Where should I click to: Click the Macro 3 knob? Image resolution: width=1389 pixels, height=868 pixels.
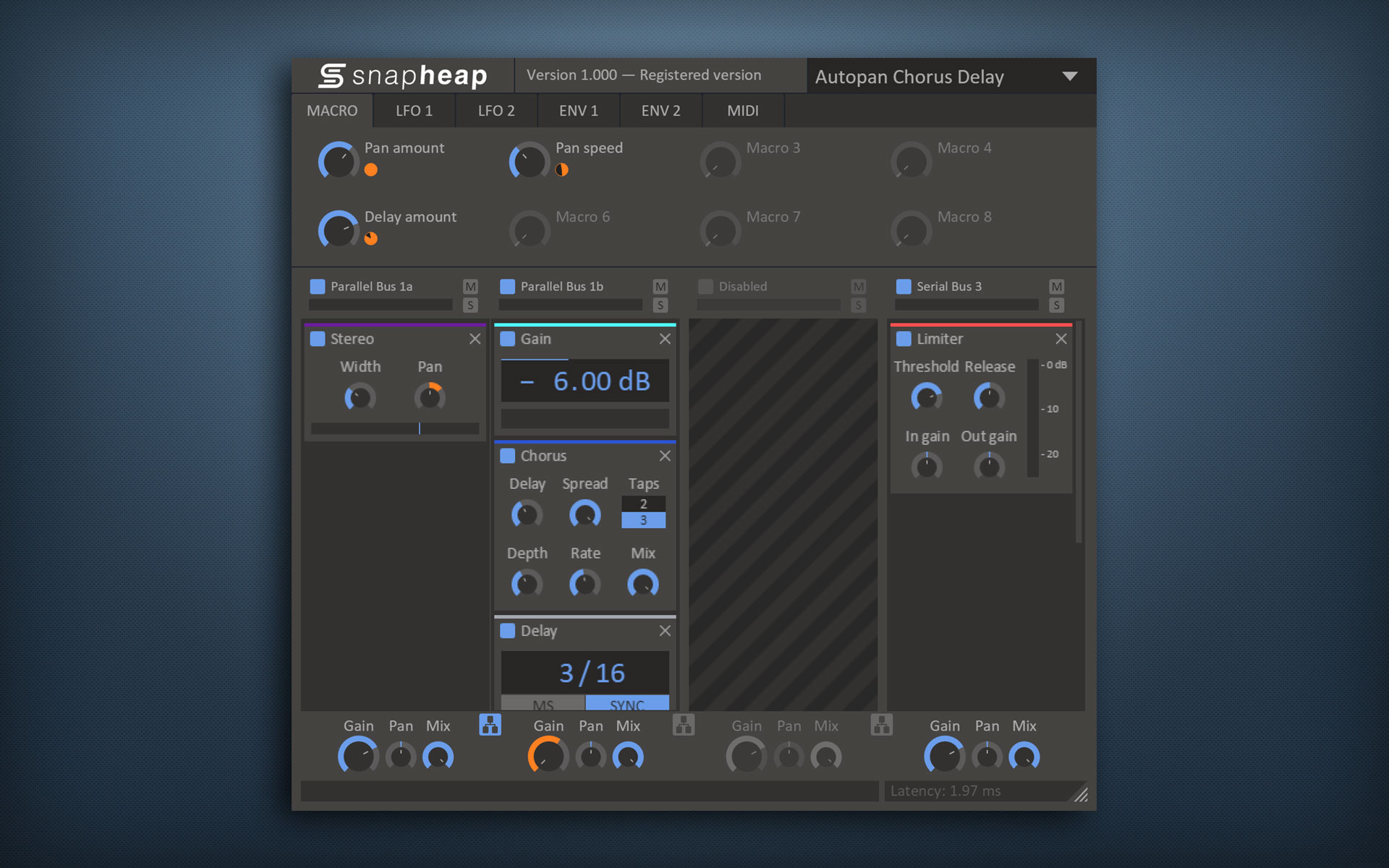pos(721,161)
